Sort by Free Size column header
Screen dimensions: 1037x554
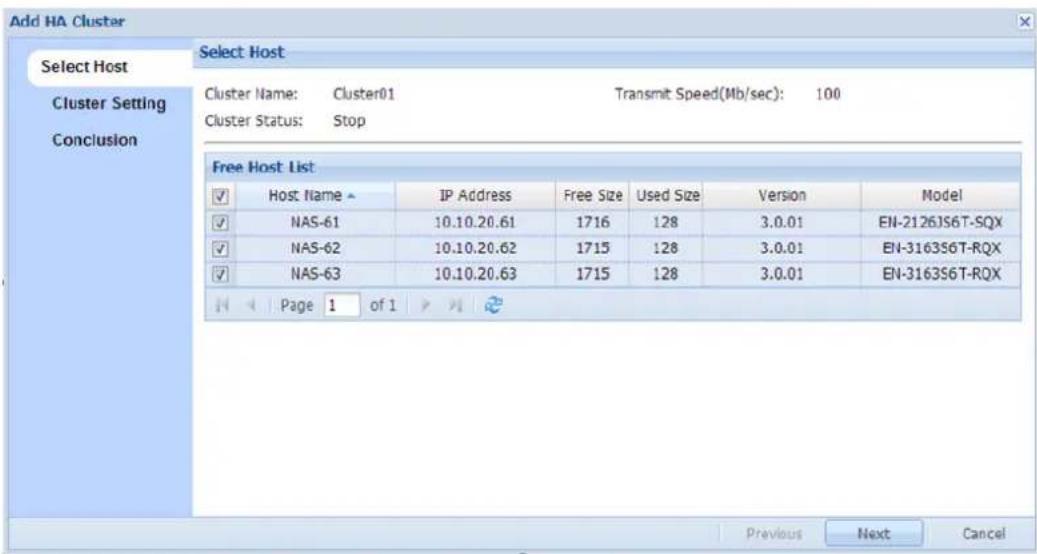[x=593, y=196]
